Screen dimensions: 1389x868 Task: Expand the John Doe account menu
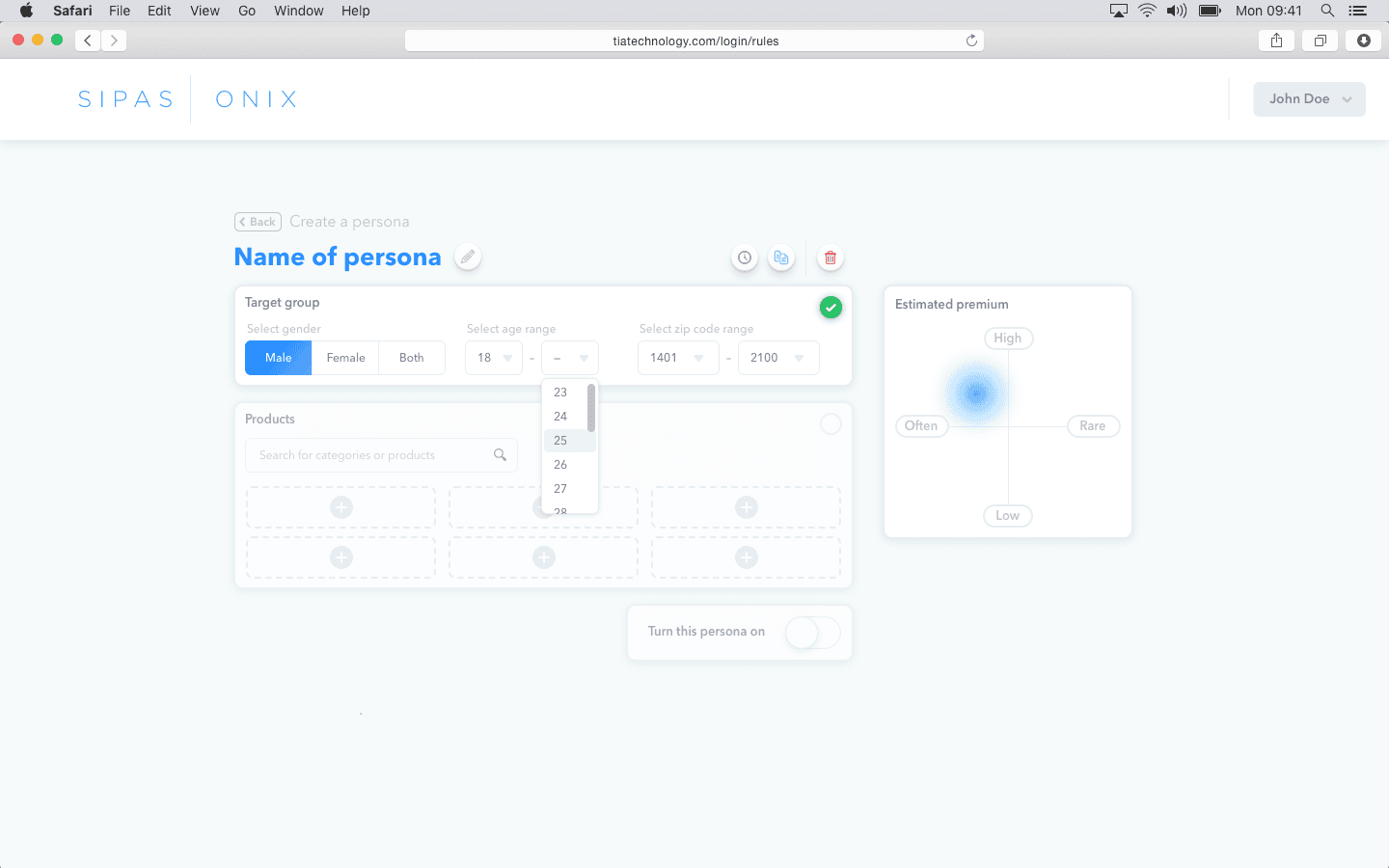click(1309, 98)
